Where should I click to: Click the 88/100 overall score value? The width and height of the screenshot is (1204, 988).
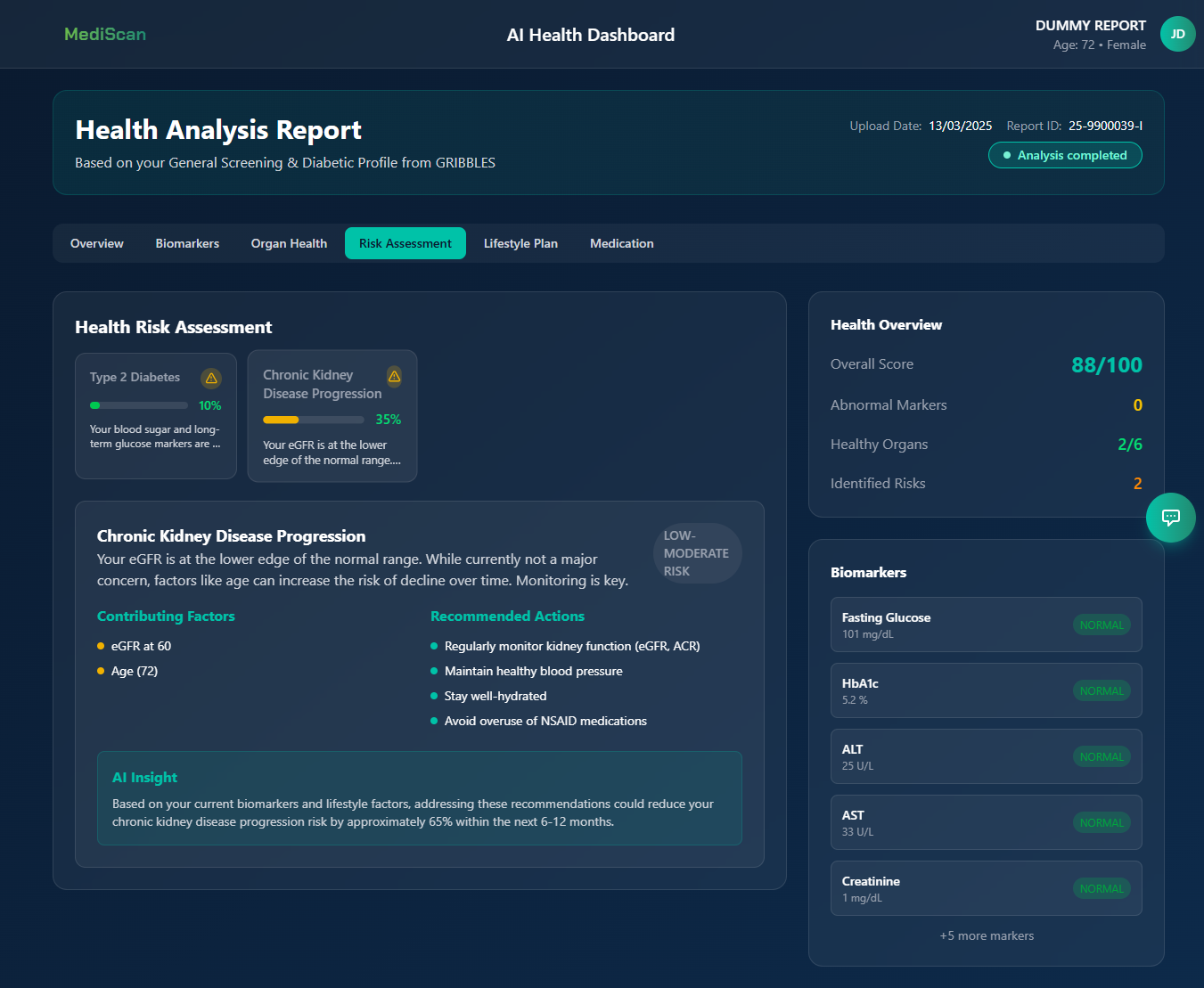(1107, 365)
